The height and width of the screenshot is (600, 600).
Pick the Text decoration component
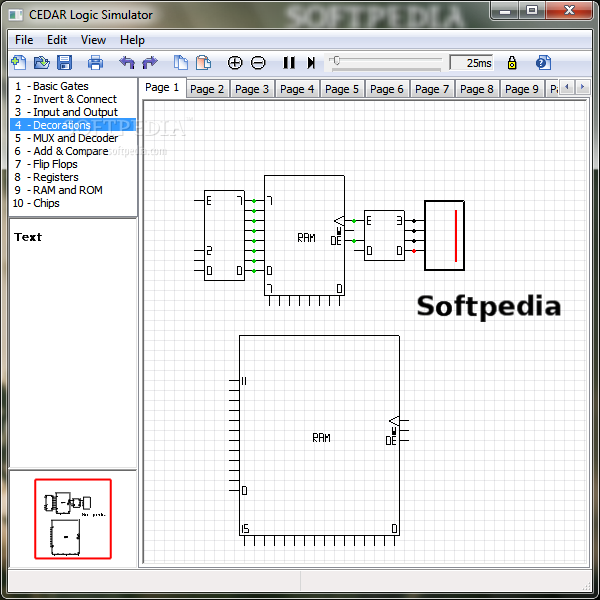(x=28, y=237)
